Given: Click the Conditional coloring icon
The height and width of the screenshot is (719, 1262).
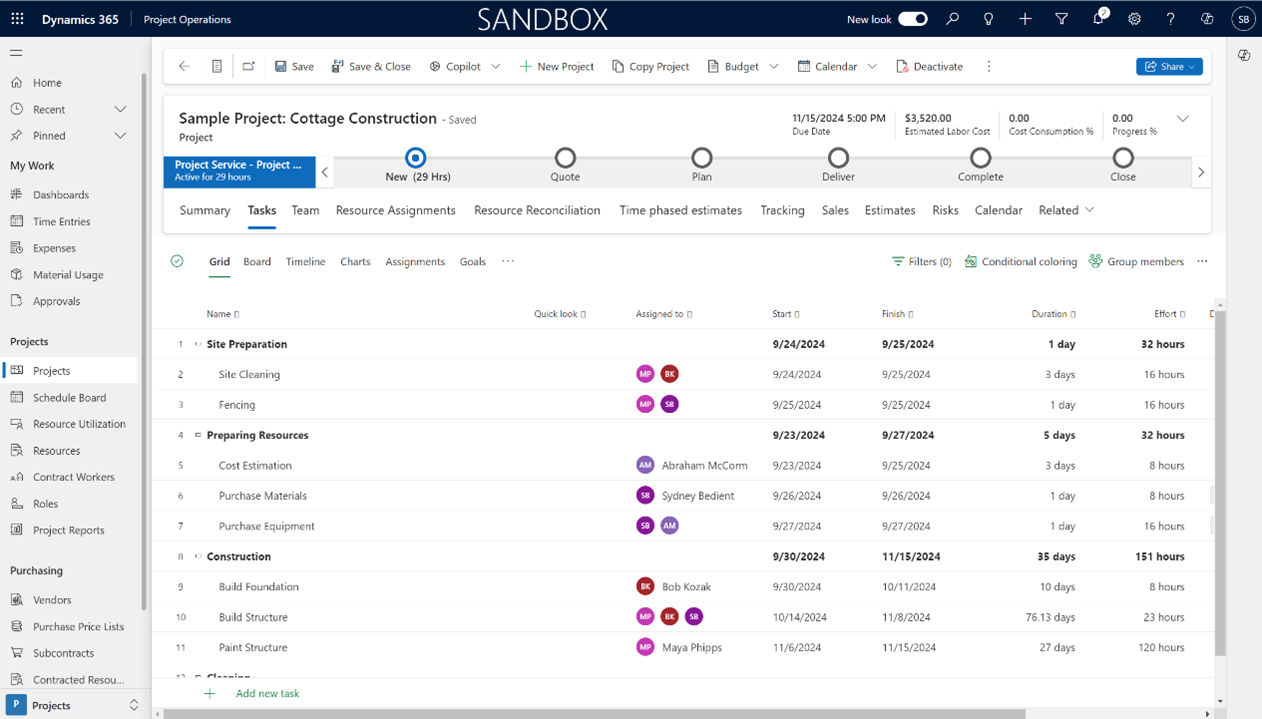Looking at the screenshot, I should (x=970, y=262).
